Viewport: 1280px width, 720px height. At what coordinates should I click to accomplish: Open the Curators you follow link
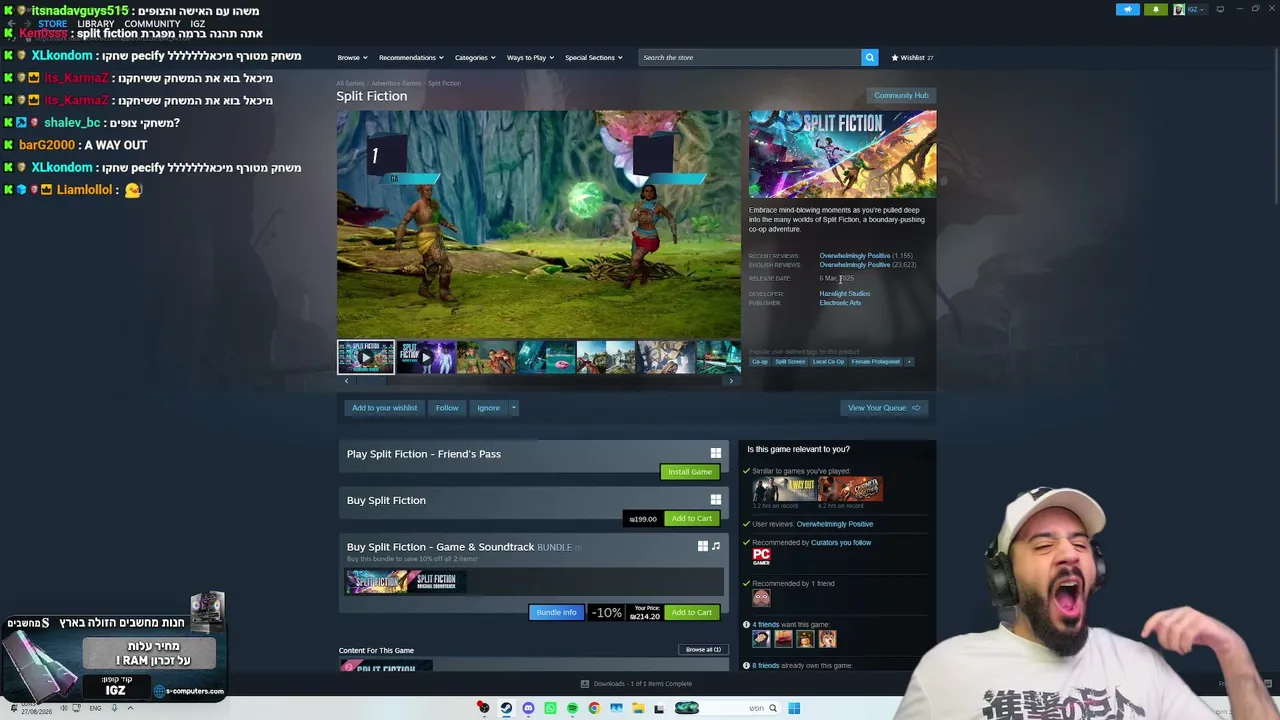coord(841,543)
